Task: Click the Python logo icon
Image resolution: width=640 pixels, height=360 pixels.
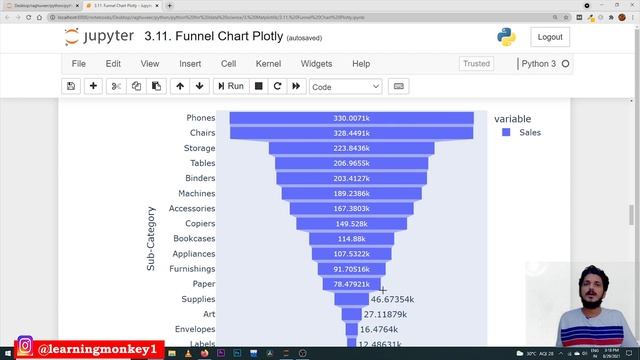Action: [506, 37]
